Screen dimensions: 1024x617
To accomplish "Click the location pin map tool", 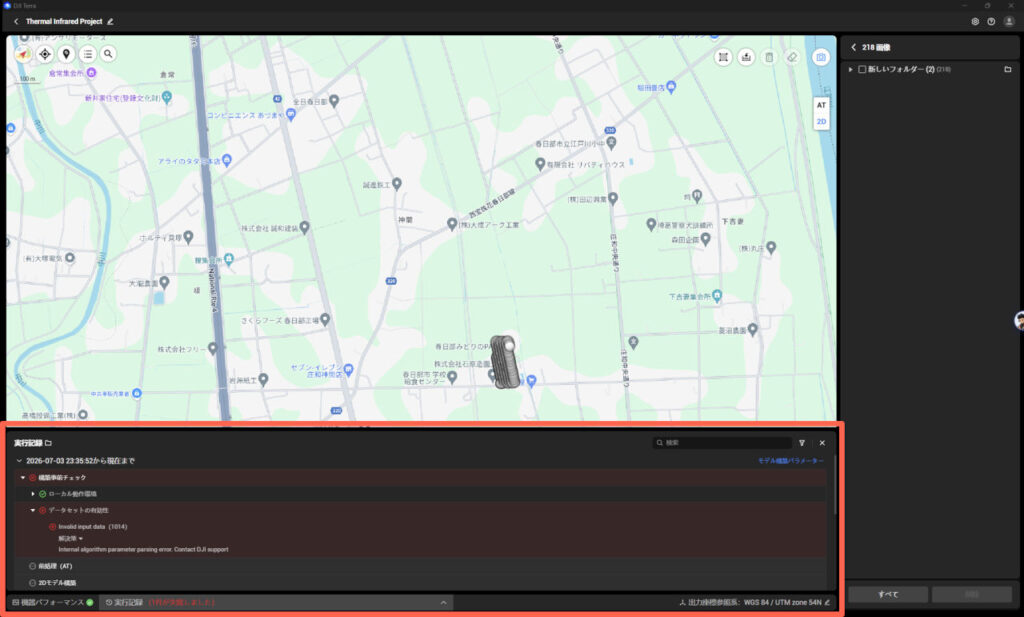I will [x=66, y=54].
